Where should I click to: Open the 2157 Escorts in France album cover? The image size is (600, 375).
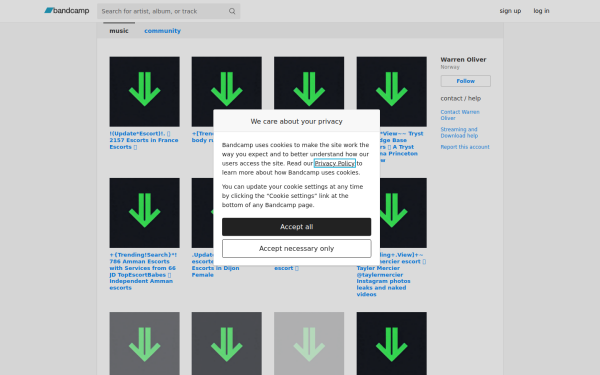pyautogui.click(x=144, y=92)
